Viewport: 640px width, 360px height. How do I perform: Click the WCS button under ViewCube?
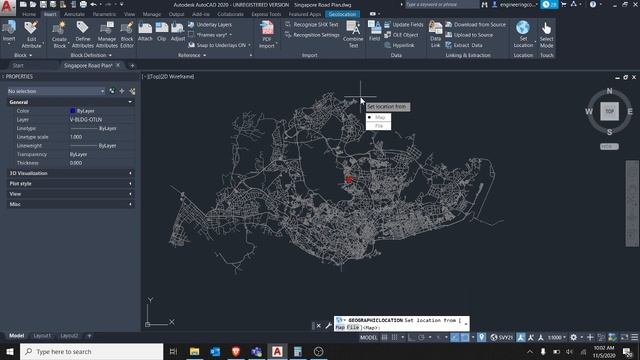tap(609, 147)
